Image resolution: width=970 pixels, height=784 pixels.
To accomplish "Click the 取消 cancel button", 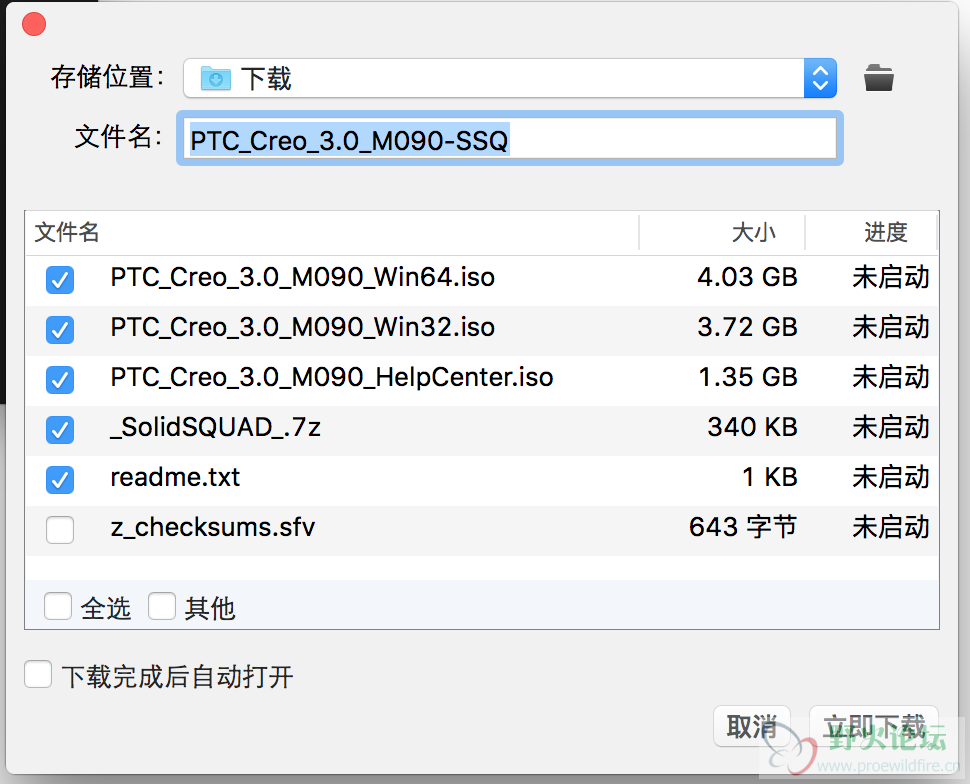I will tap(752, 727).
